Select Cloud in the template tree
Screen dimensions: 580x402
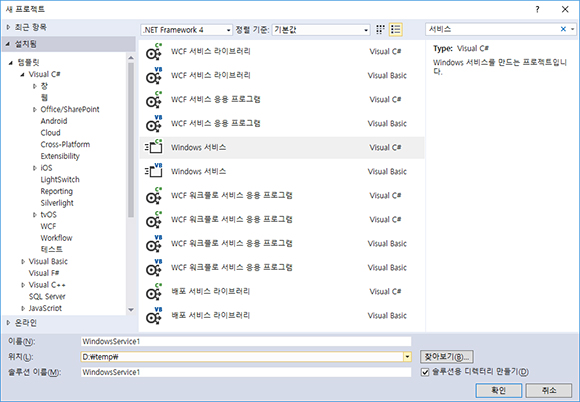(x=50, y=133)
